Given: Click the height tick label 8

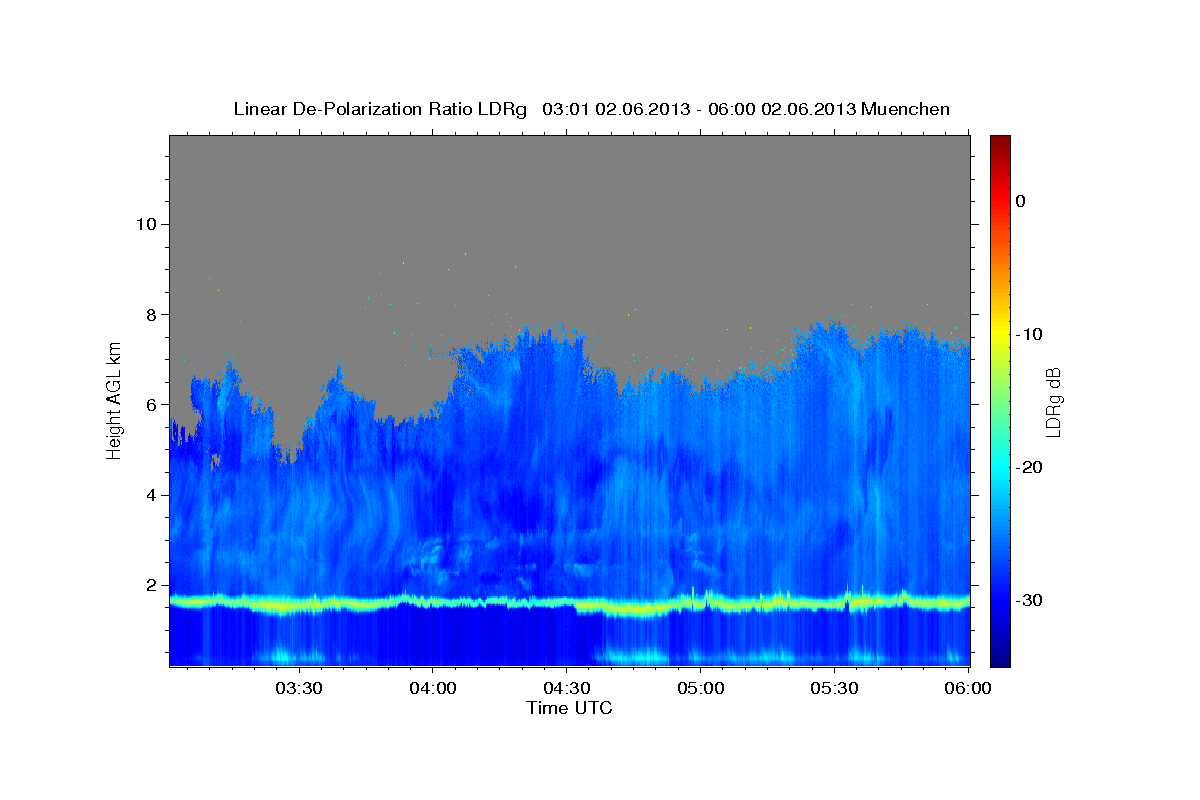Looking at the screenshot, I should tap(149, 314).
